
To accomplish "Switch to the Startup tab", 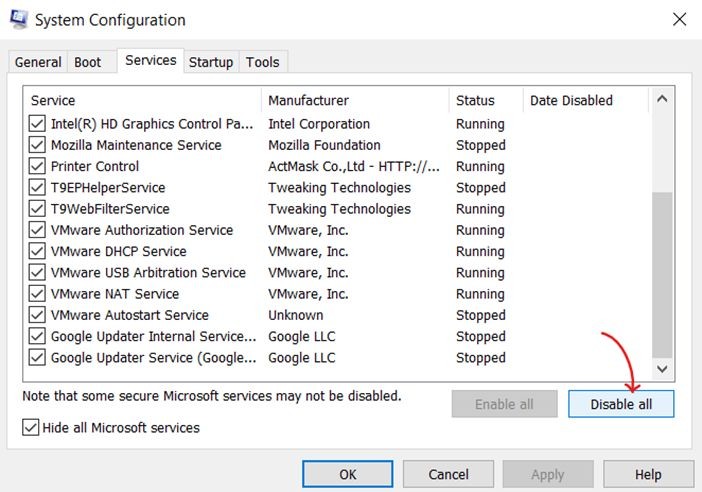I will click(211, 62).
